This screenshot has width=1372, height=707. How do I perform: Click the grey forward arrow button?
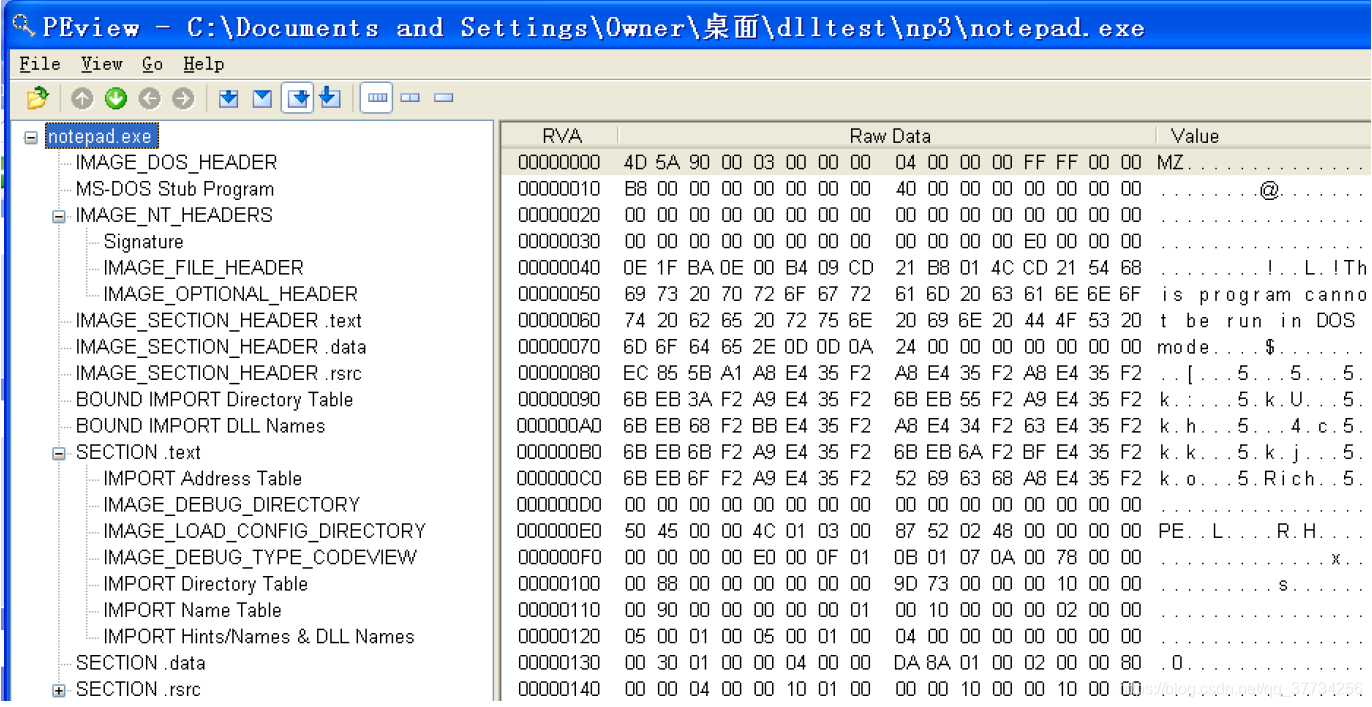click(183, 98)
